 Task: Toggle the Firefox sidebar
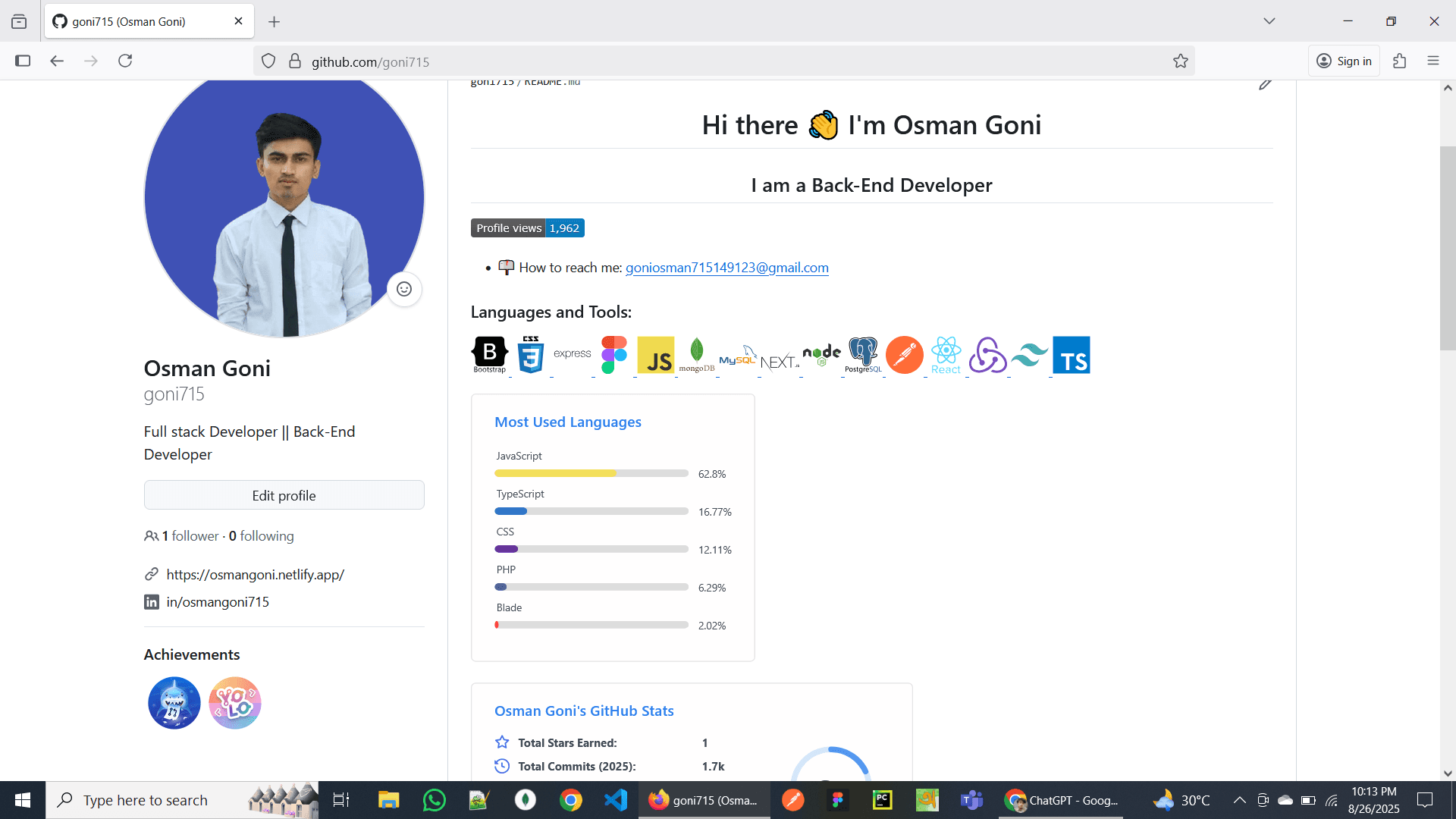point(23,61)
